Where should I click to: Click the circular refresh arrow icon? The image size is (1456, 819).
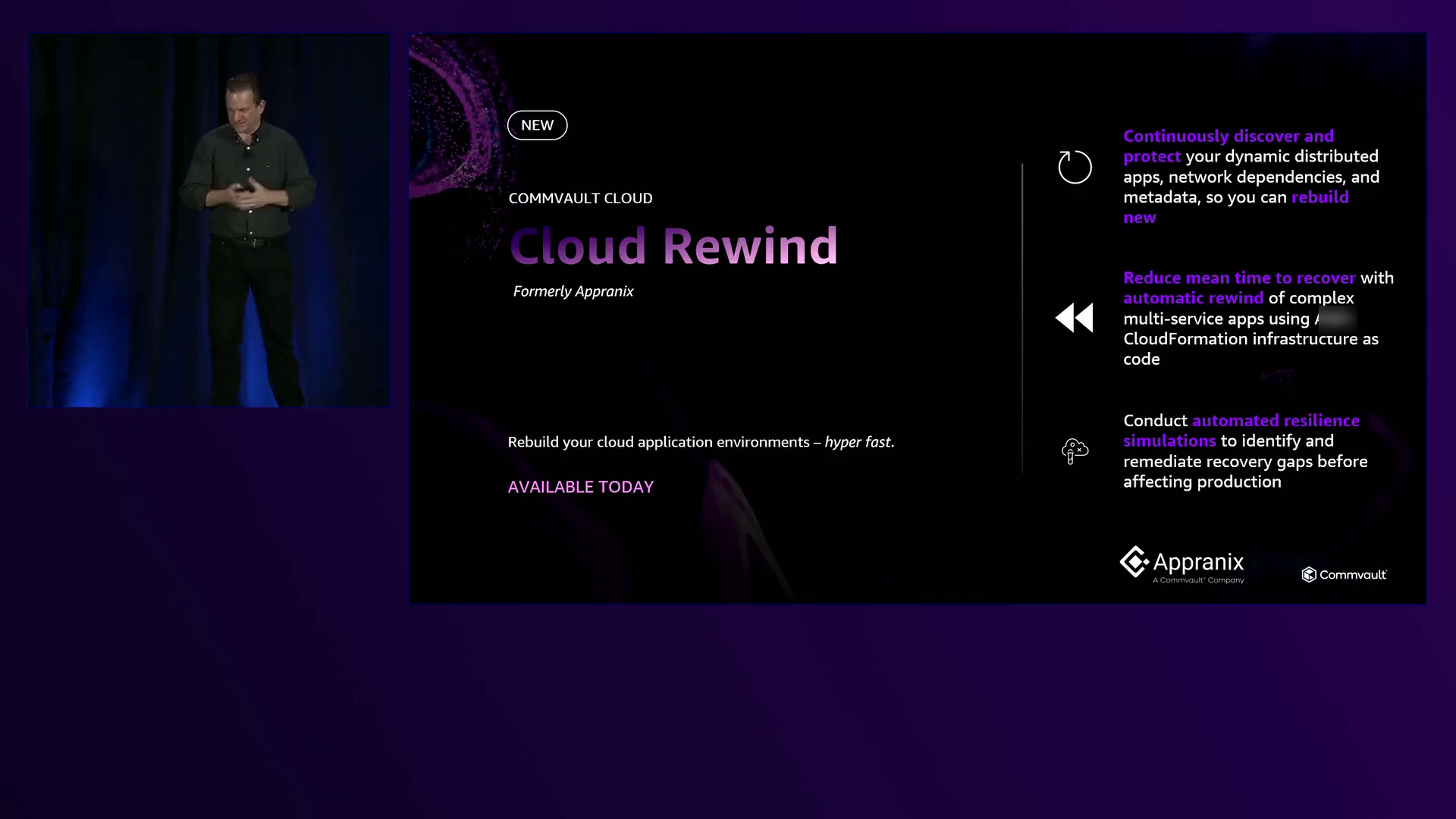tap(1075, 167)
